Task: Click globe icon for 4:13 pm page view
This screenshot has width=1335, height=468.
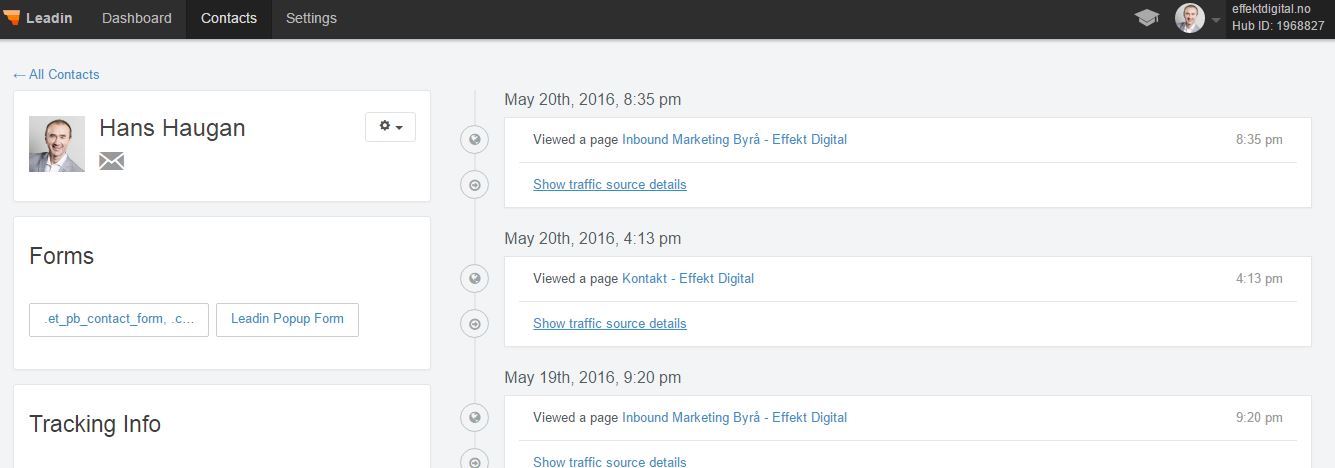Action: 475,279
